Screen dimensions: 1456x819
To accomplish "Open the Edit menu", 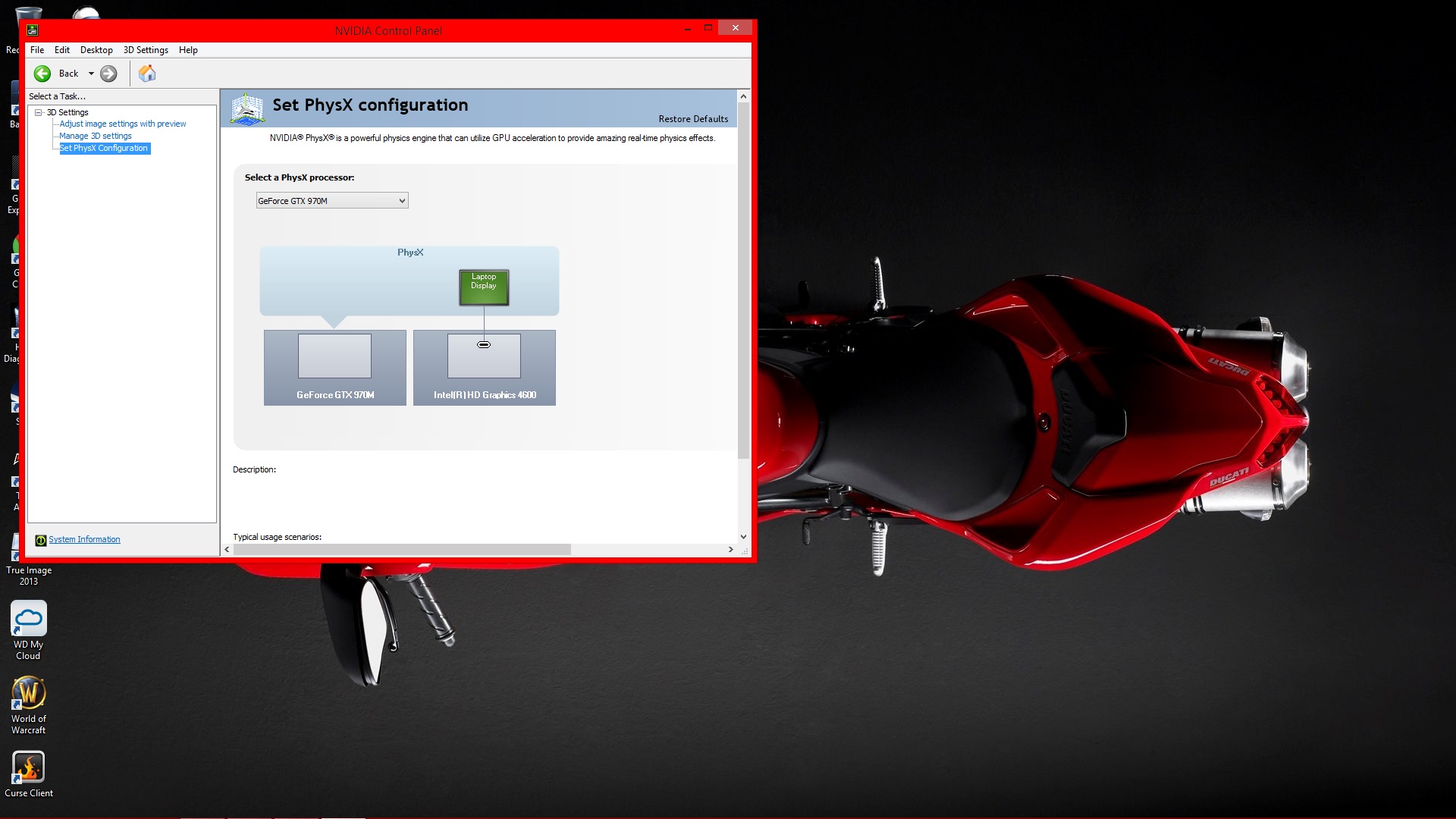I will 62,50.
